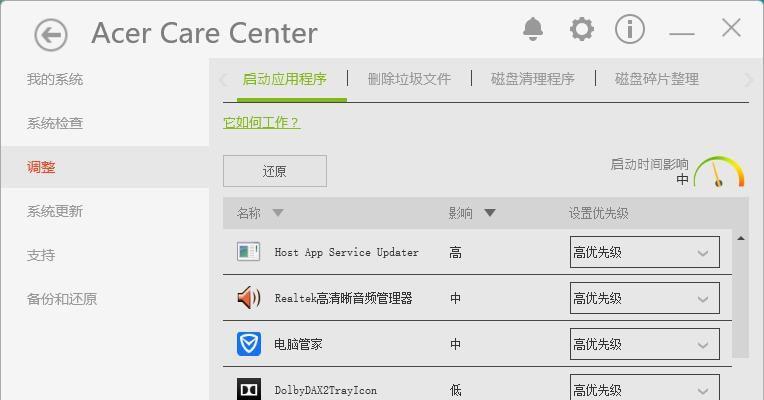
Task: Switch to the 磁盘清理程序 tab
Action: pos(533,79)
